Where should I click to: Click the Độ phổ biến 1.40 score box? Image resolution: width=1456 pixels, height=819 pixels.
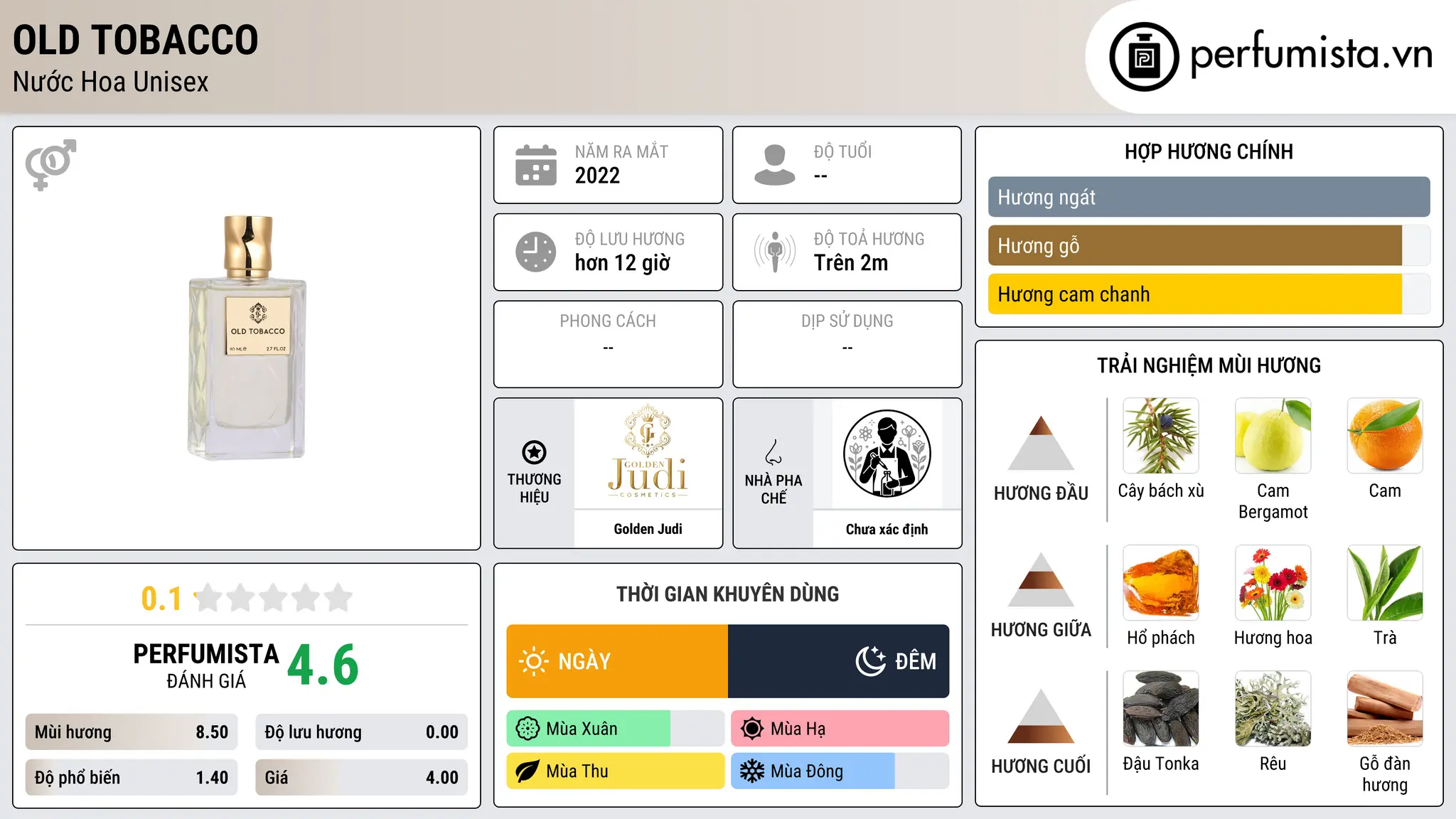coord(132,778)
